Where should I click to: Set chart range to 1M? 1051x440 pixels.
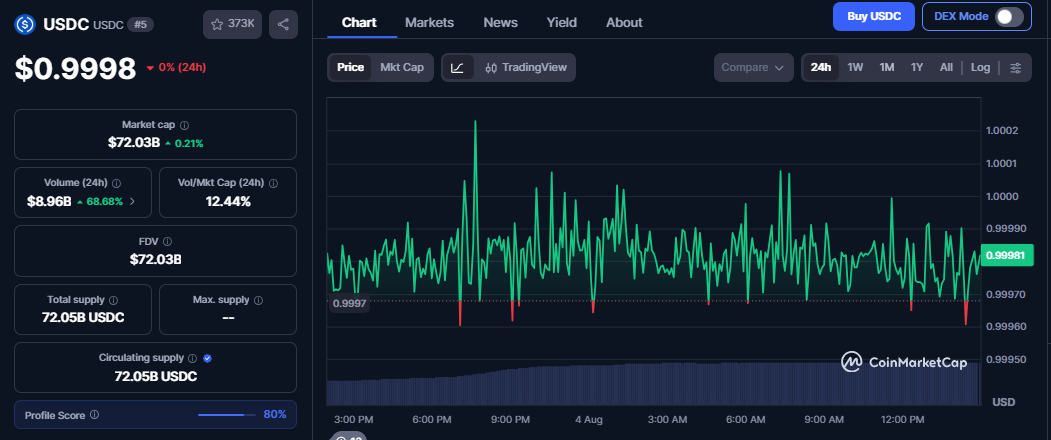[887, 68]
